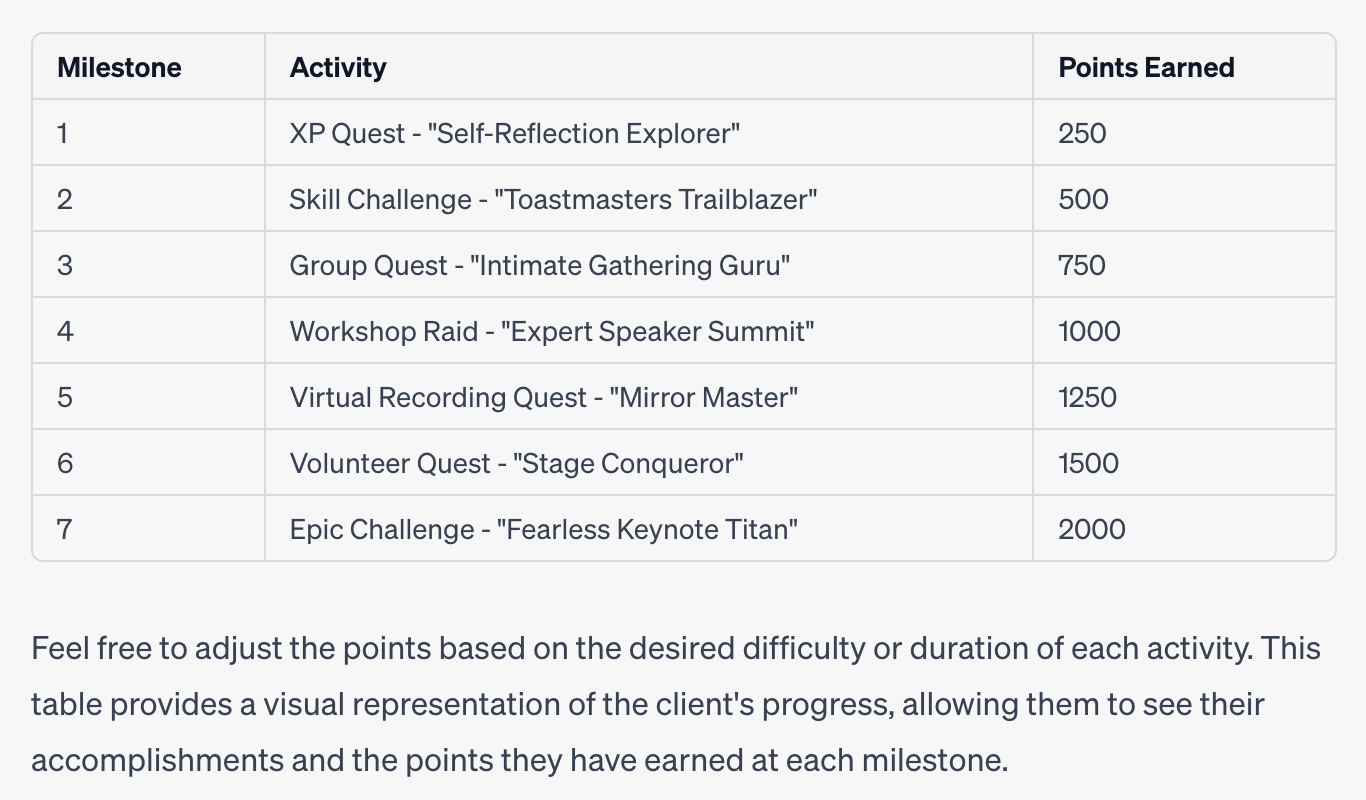Select the "Self-Reflection Explorer" activity cell
This screenshot has width=1366, height=800.
(515, 133)
